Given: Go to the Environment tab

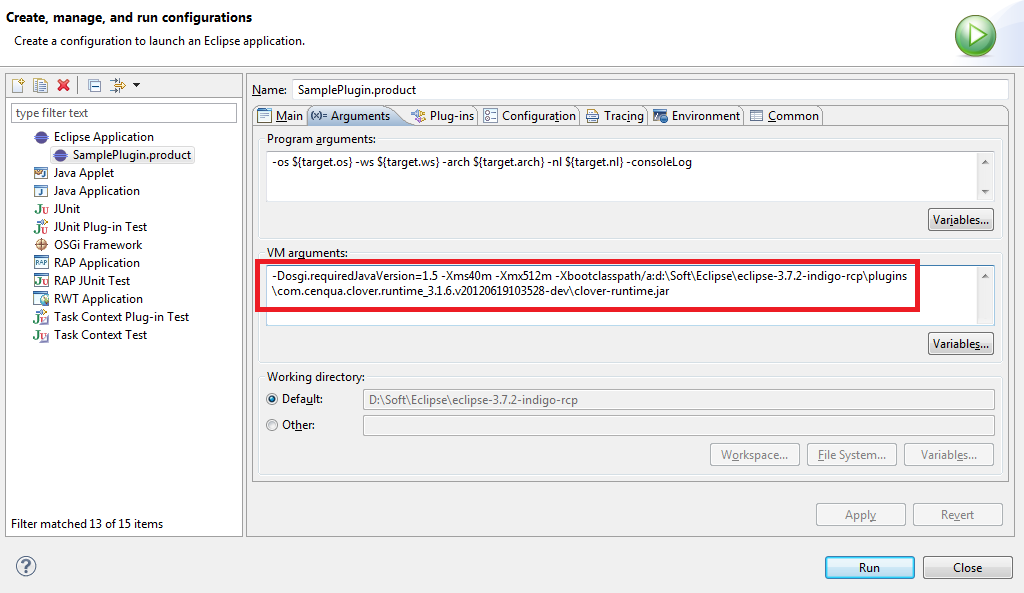Looking at the screenshot, I should click(696, 116).
